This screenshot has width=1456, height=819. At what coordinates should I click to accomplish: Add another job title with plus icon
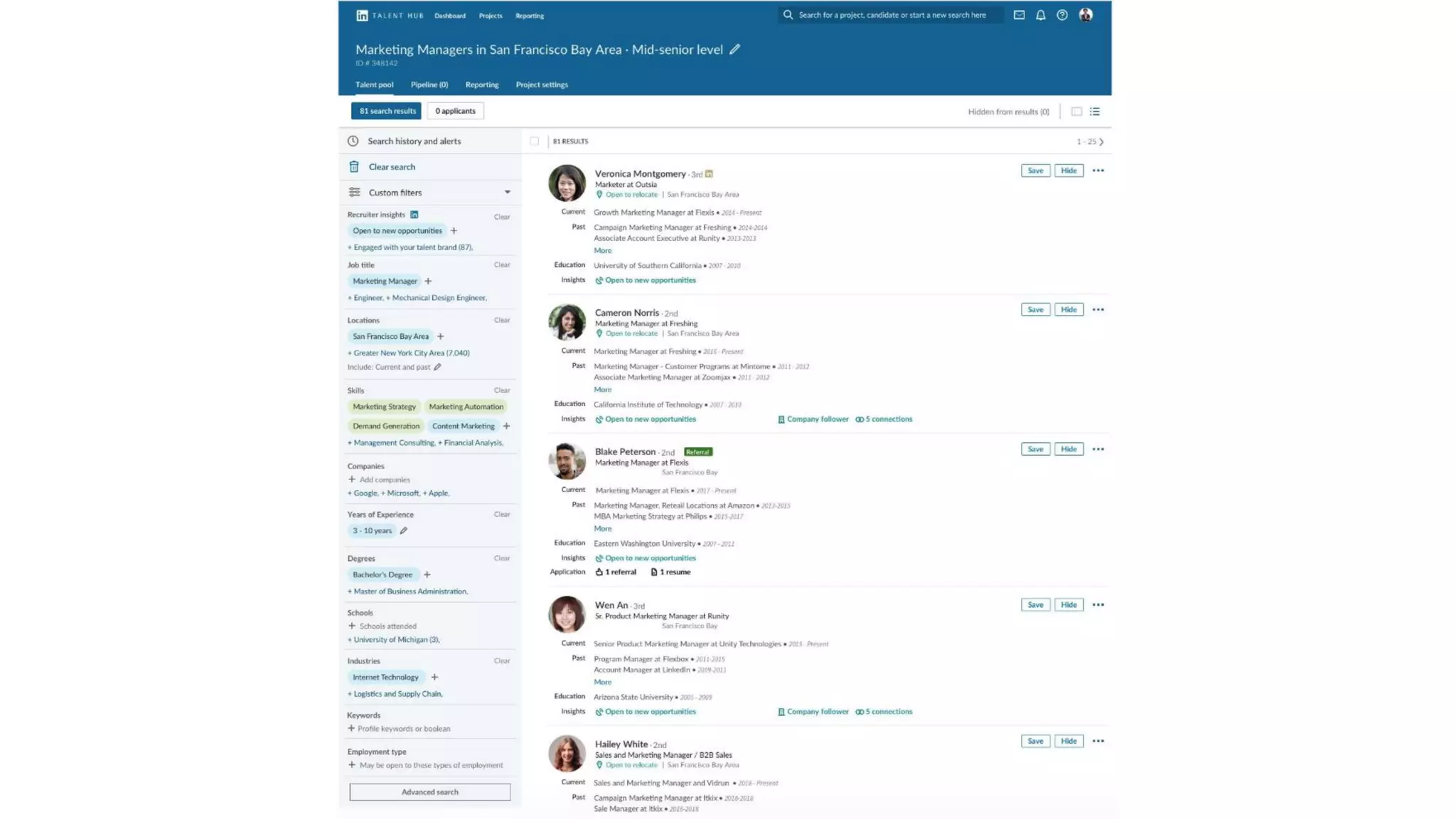(x=428, y=282)
